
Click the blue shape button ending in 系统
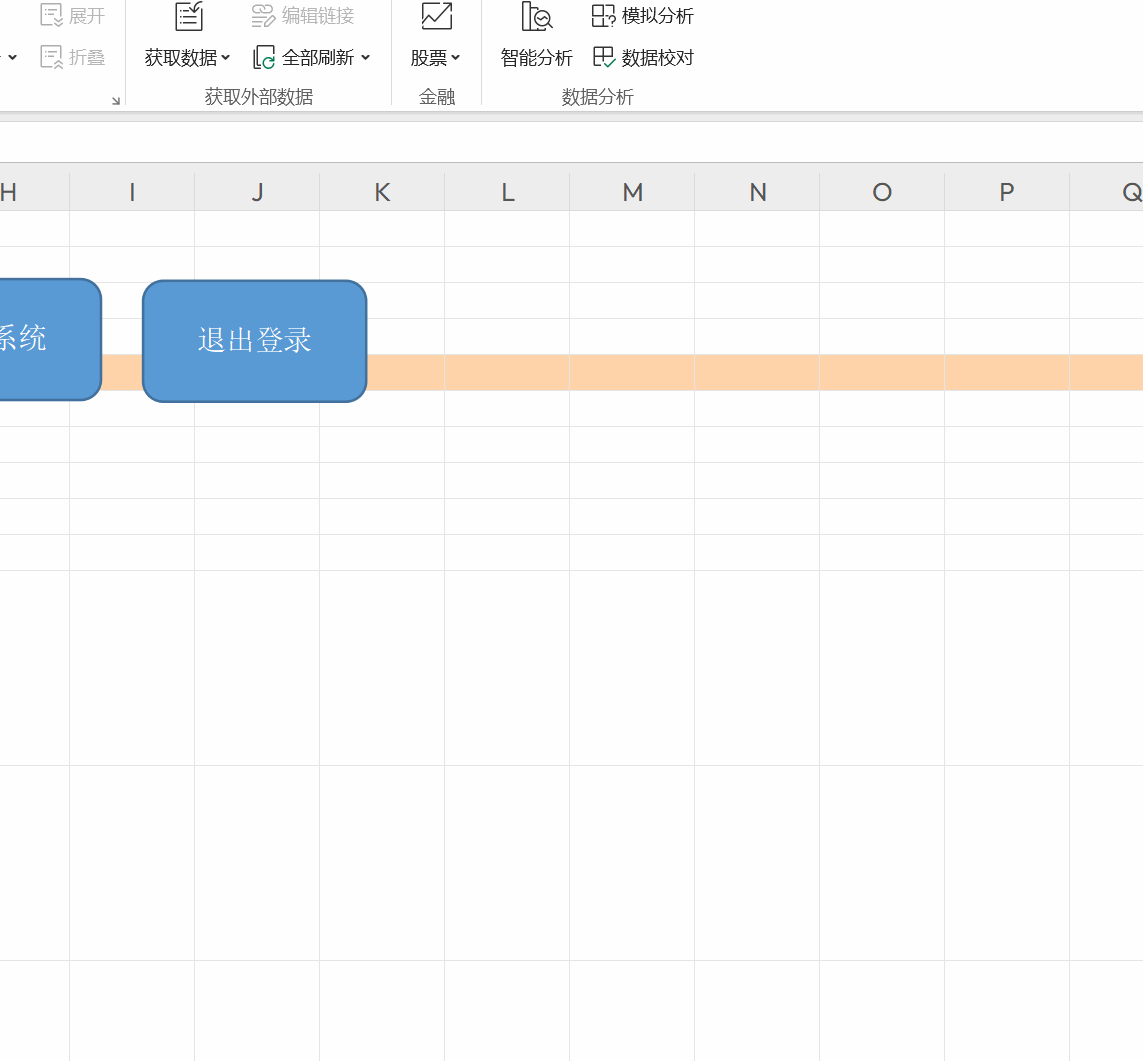(x=50, y=340)
